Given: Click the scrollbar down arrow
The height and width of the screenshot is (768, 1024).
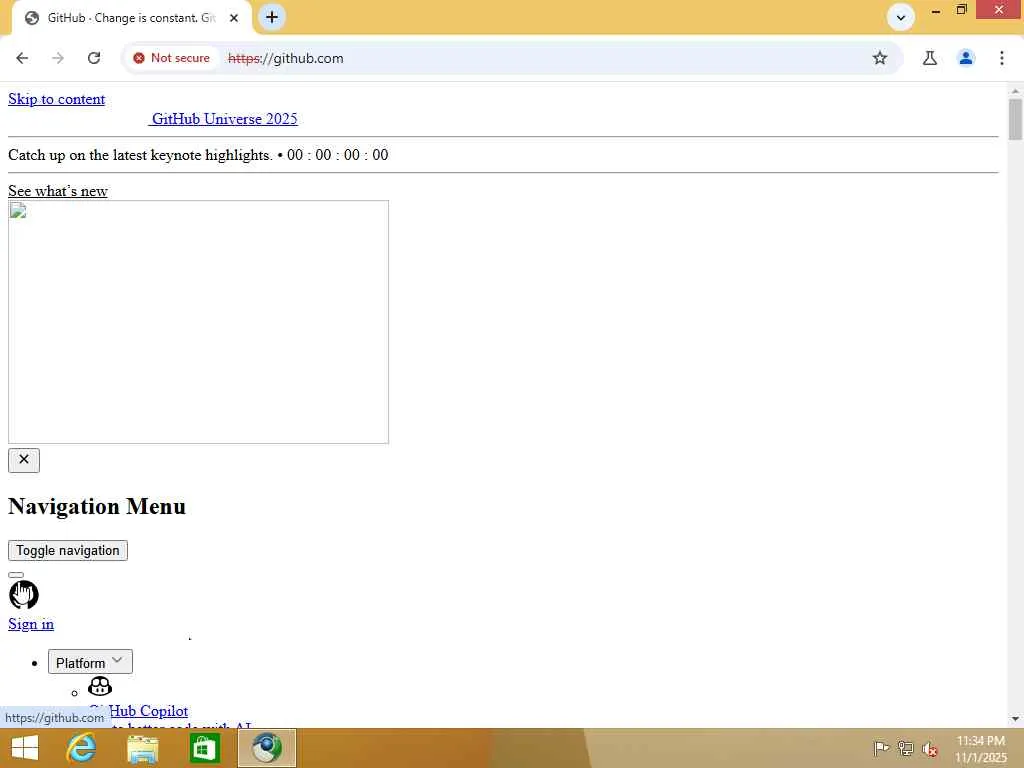Looking at the screenshot, I should click(x=1015, y=719).
